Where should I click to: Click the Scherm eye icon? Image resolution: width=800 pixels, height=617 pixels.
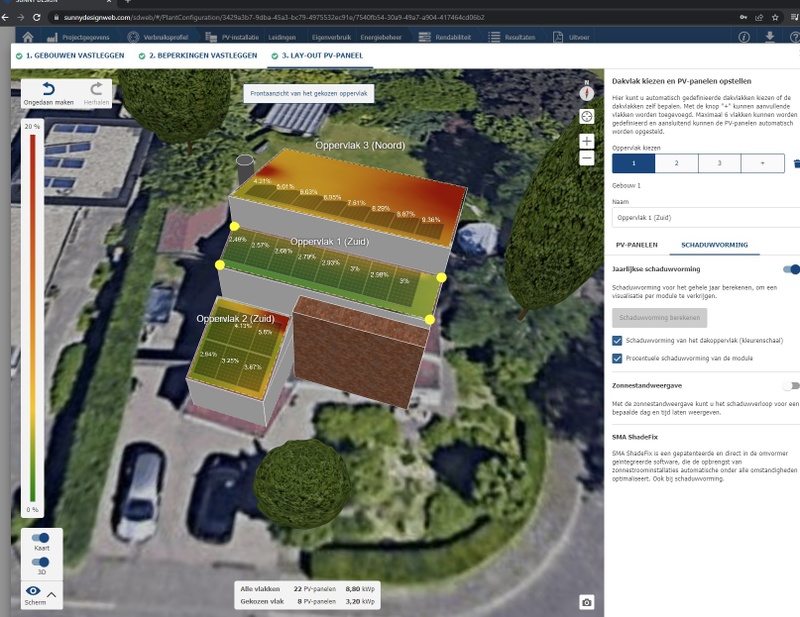click(x=33, y=590)
